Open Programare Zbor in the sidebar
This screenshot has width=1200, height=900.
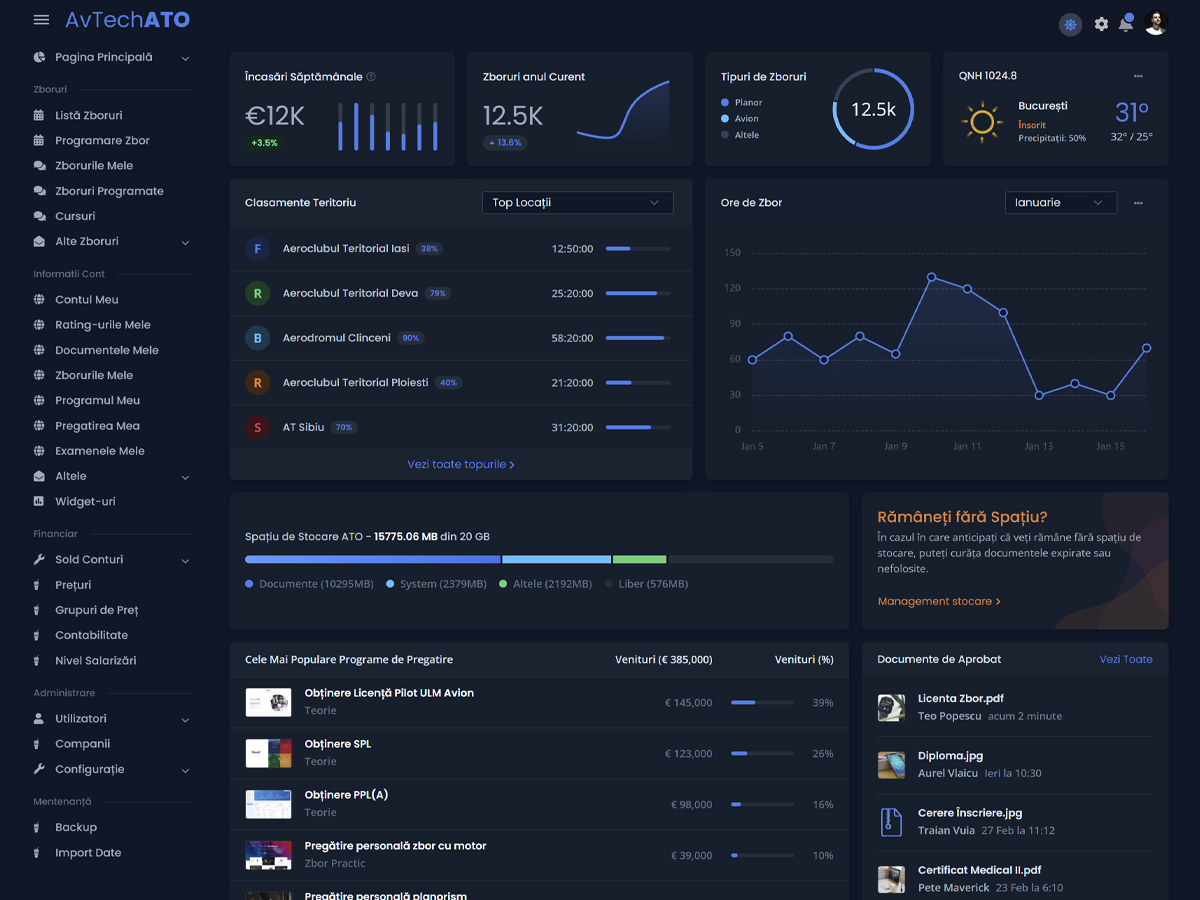click(x=102, y=141)
